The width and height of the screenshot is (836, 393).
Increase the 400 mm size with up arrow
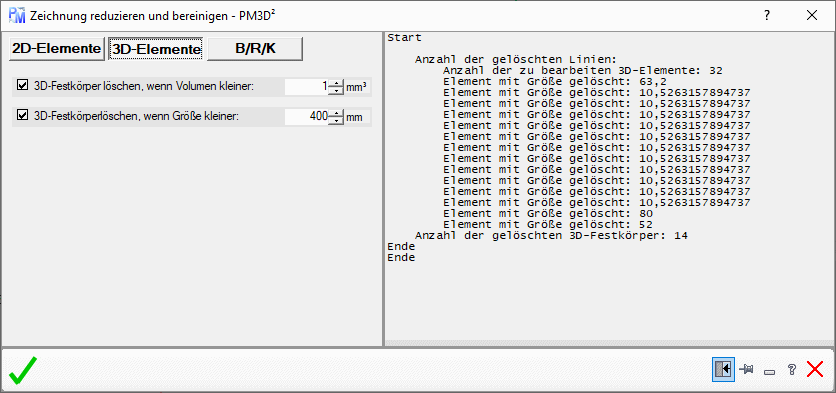click(x=335, y=113)
